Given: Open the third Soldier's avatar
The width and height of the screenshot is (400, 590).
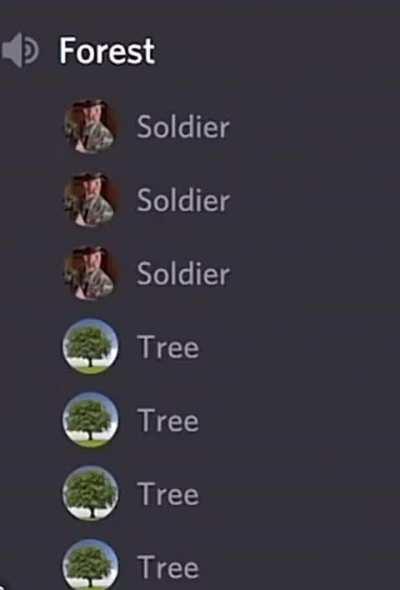Looking at the screenshot, I should [x=91, y=273].
